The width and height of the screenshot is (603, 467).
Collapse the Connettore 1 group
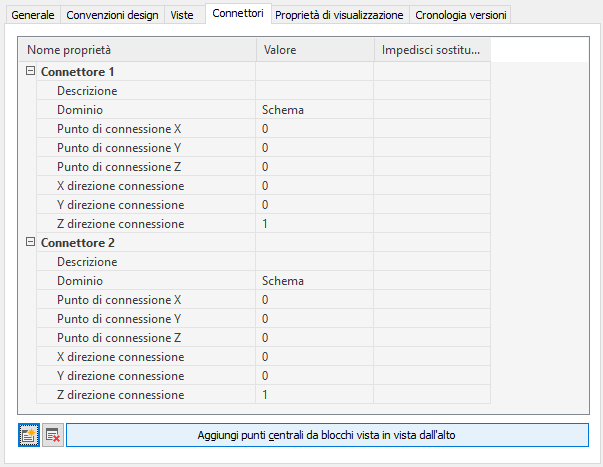[30, 72]
